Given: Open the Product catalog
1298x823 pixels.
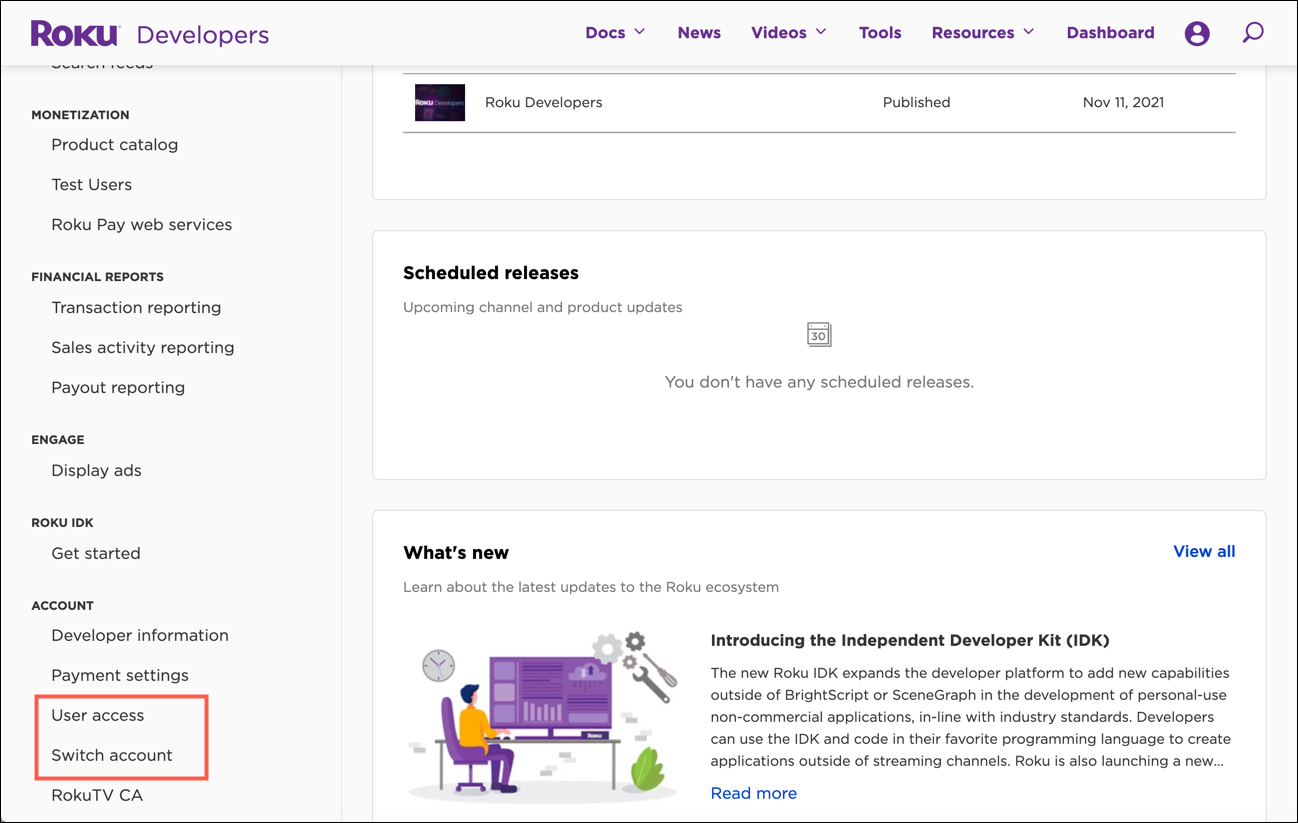Looking at the screenshot, I should pyautogui.click(x=114, y=144).
